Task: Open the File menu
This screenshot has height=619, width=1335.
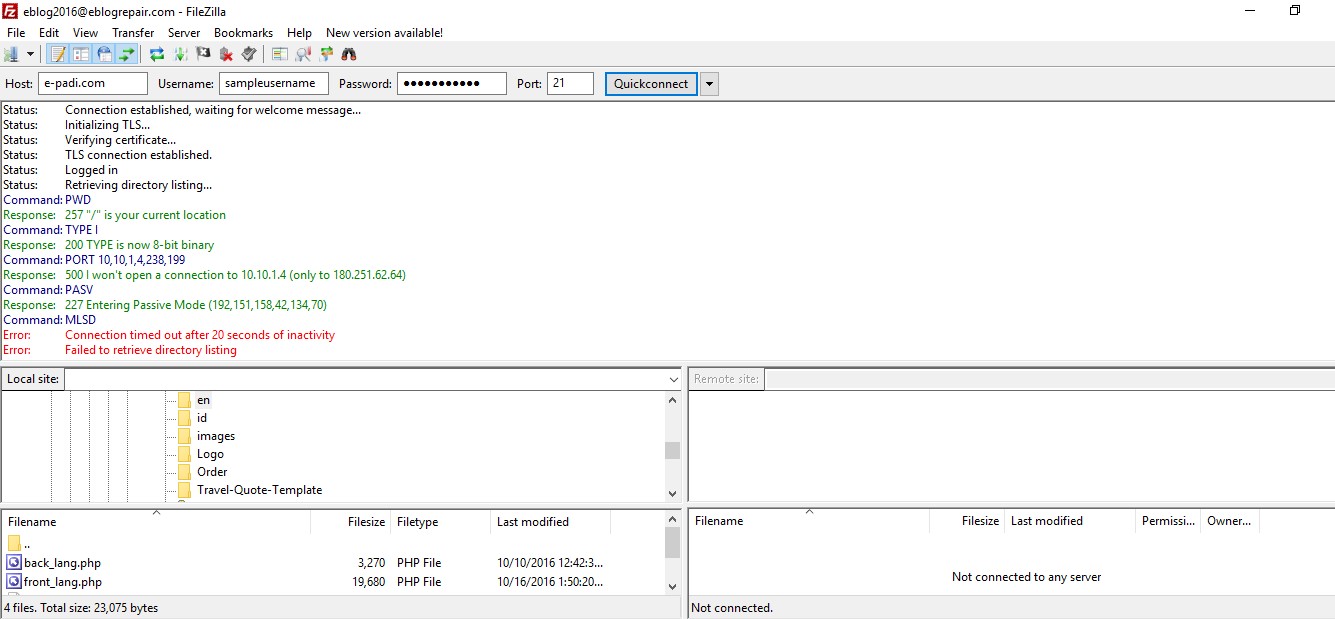Action: [16, 33]
